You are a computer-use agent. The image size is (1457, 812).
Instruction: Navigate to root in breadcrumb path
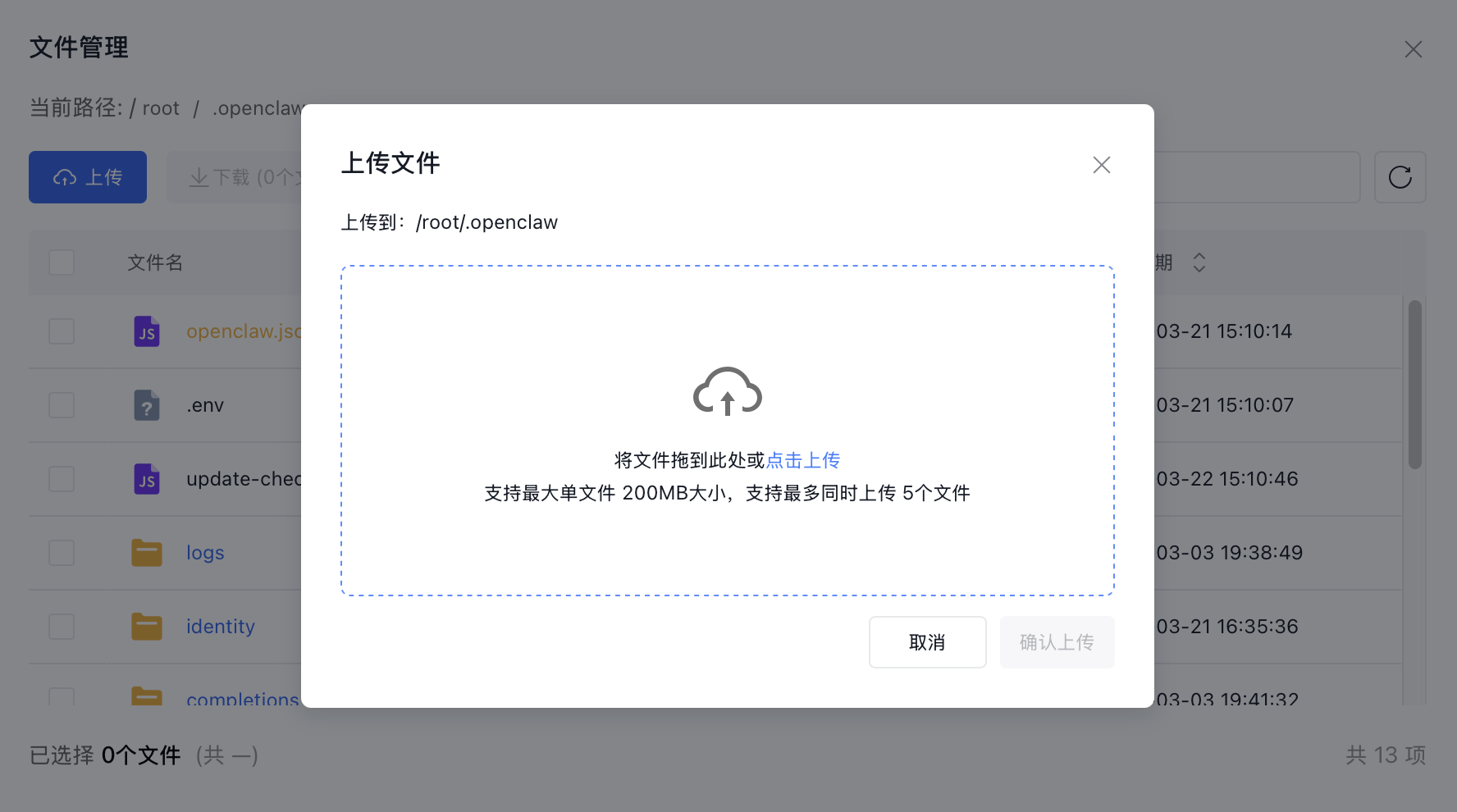[x=161, y=108]
